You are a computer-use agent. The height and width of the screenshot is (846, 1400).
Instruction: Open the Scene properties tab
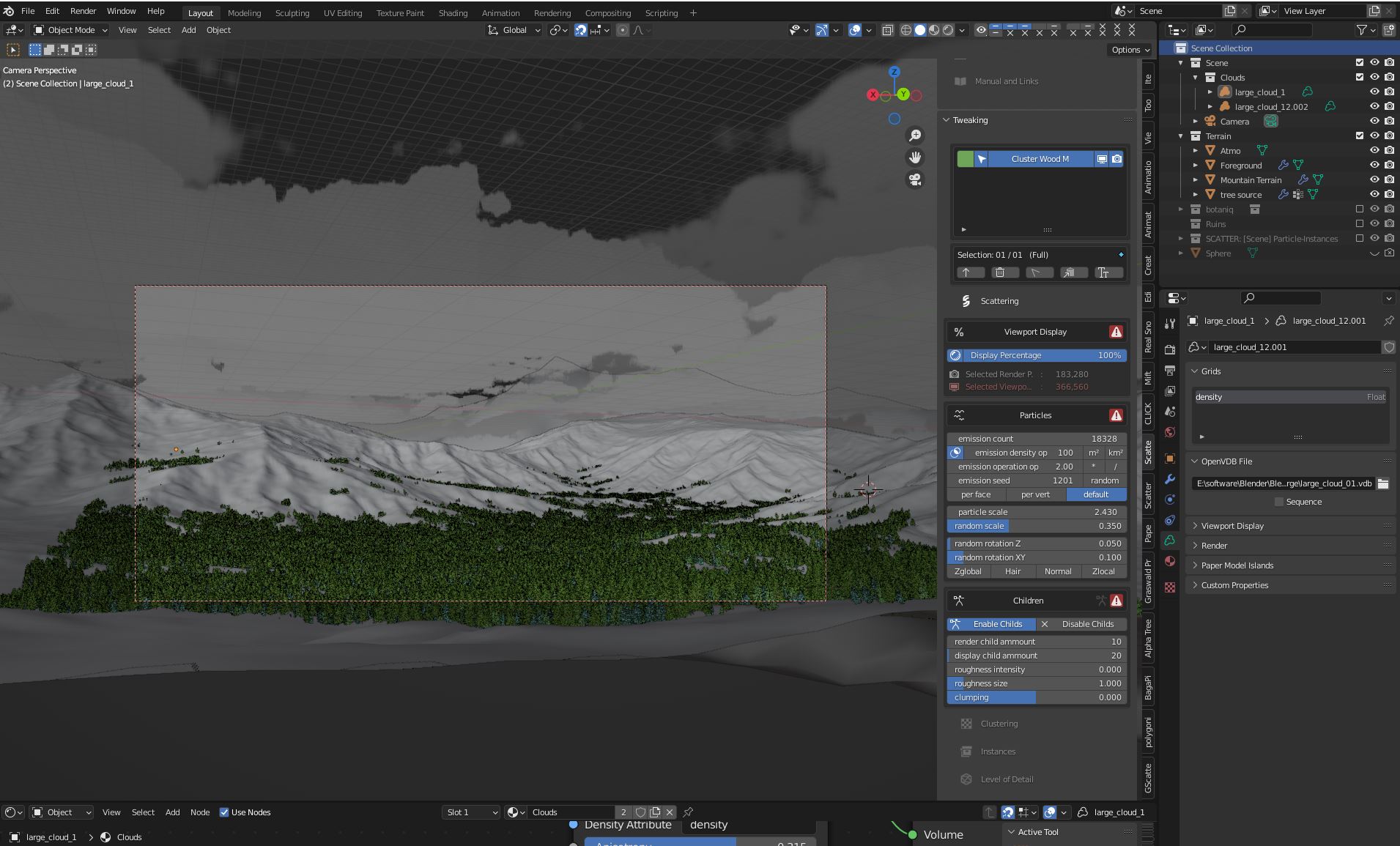1170,412
